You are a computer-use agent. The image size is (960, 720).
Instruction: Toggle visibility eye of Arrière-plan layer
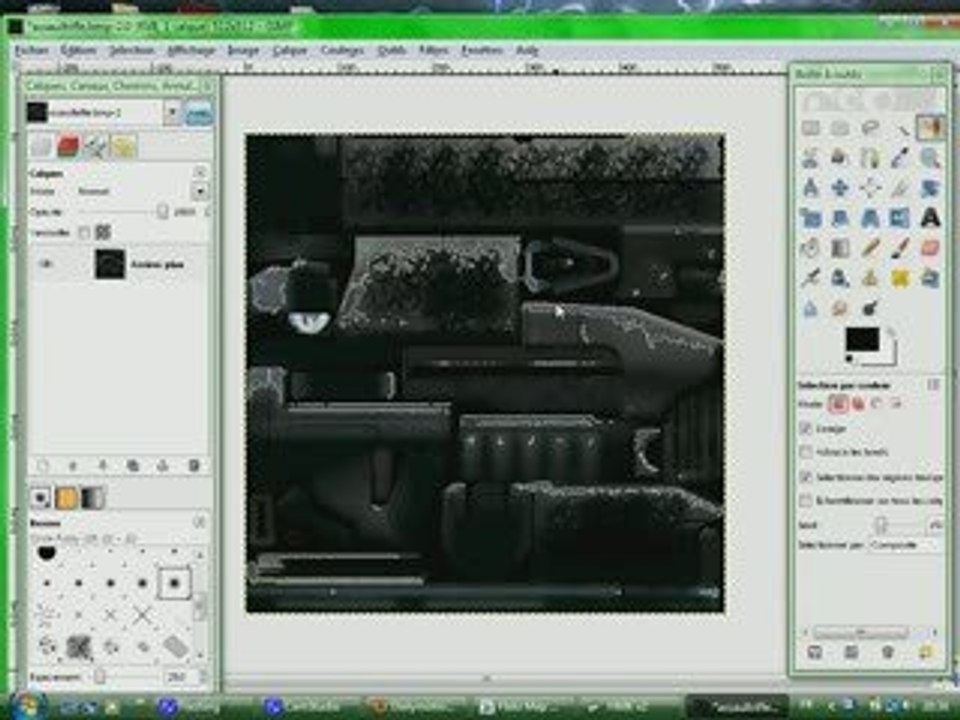[x=46, y=264]
